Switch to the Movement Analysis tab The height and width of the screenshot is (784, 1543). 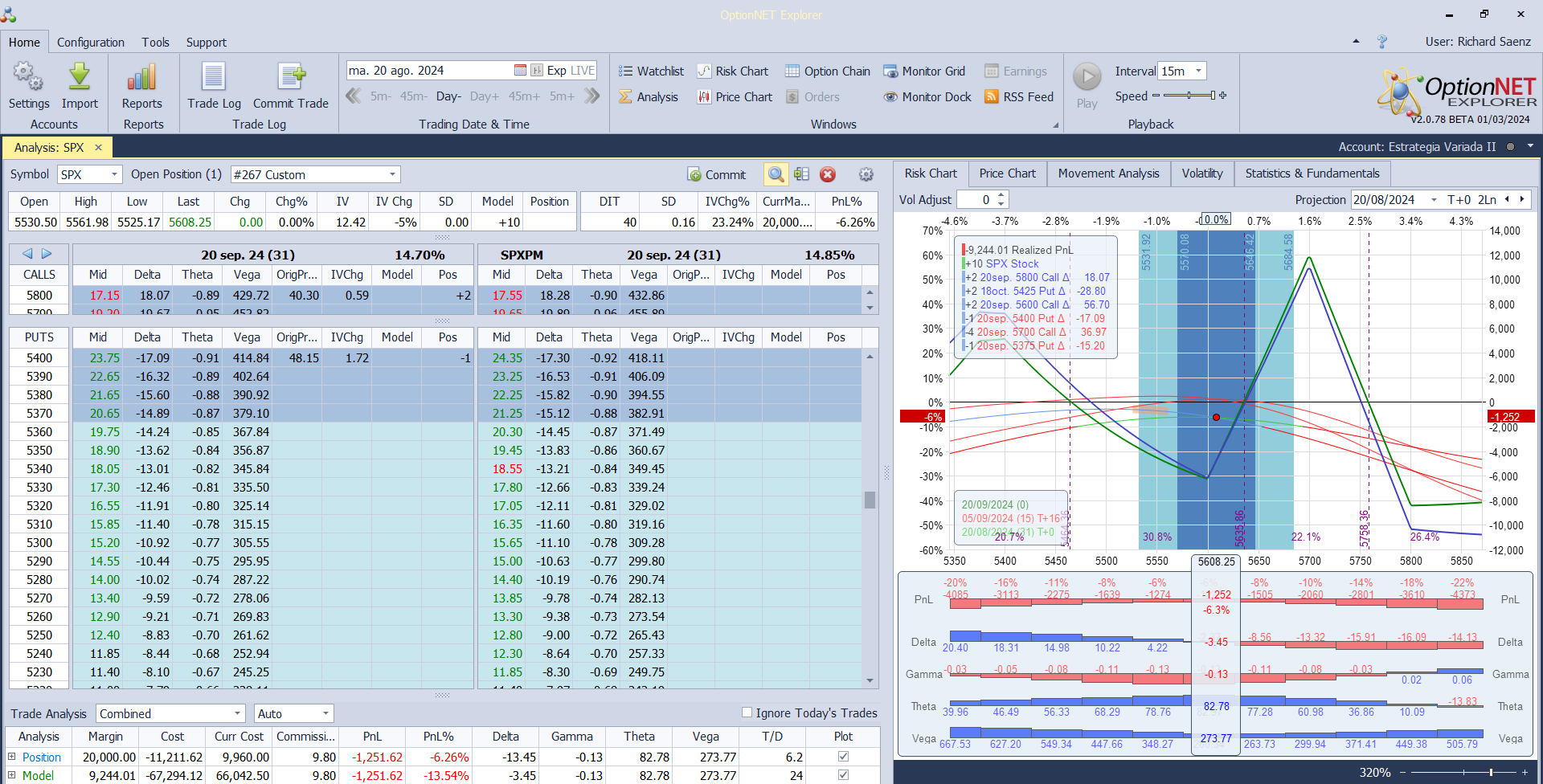[1108, 174]
